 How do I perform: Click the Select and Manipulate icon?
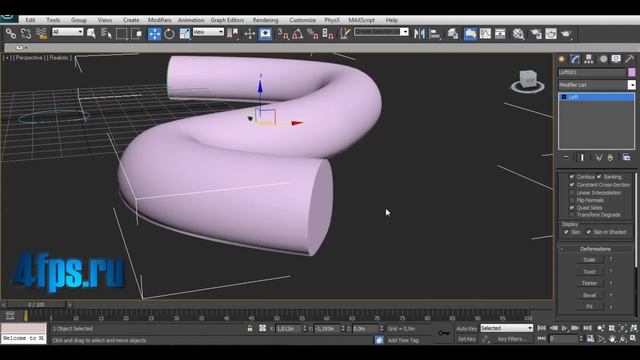249,34
